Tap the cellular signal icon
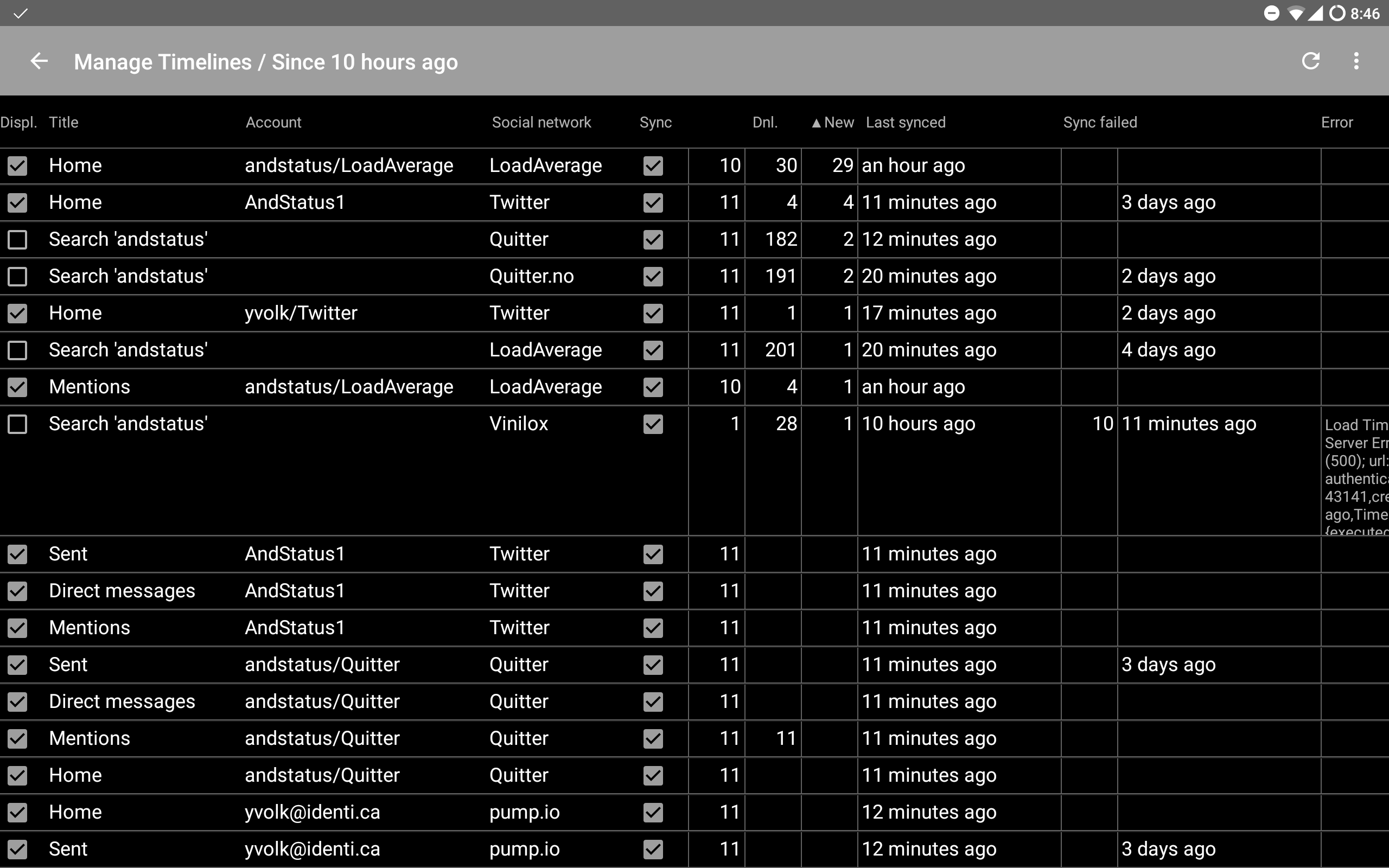The width and height of the screenshot is (1389, 868). tap(1316, 13)
